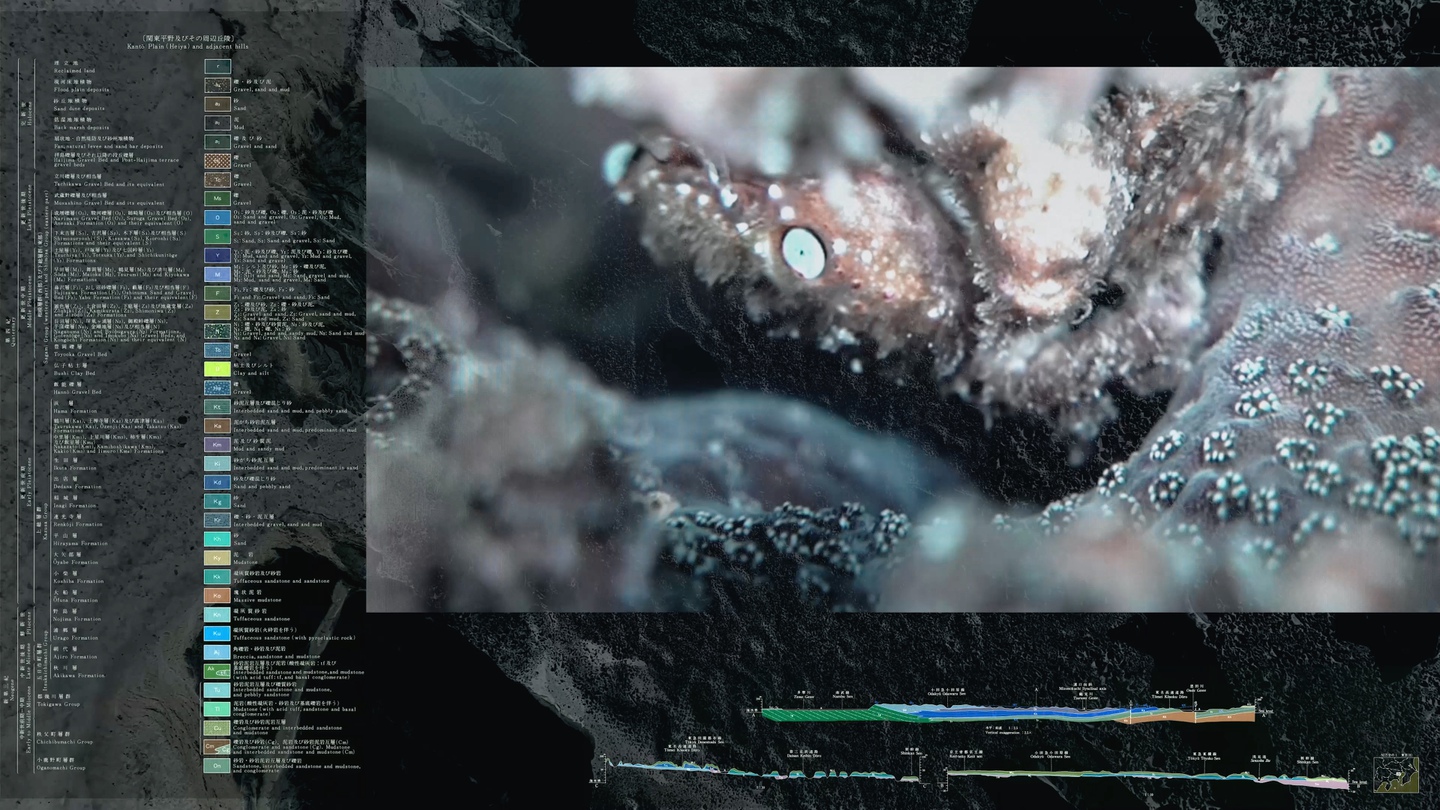1440x810 pixels.
Task: Click the blue 'O' legend swatch
Action: coord(218,217)
